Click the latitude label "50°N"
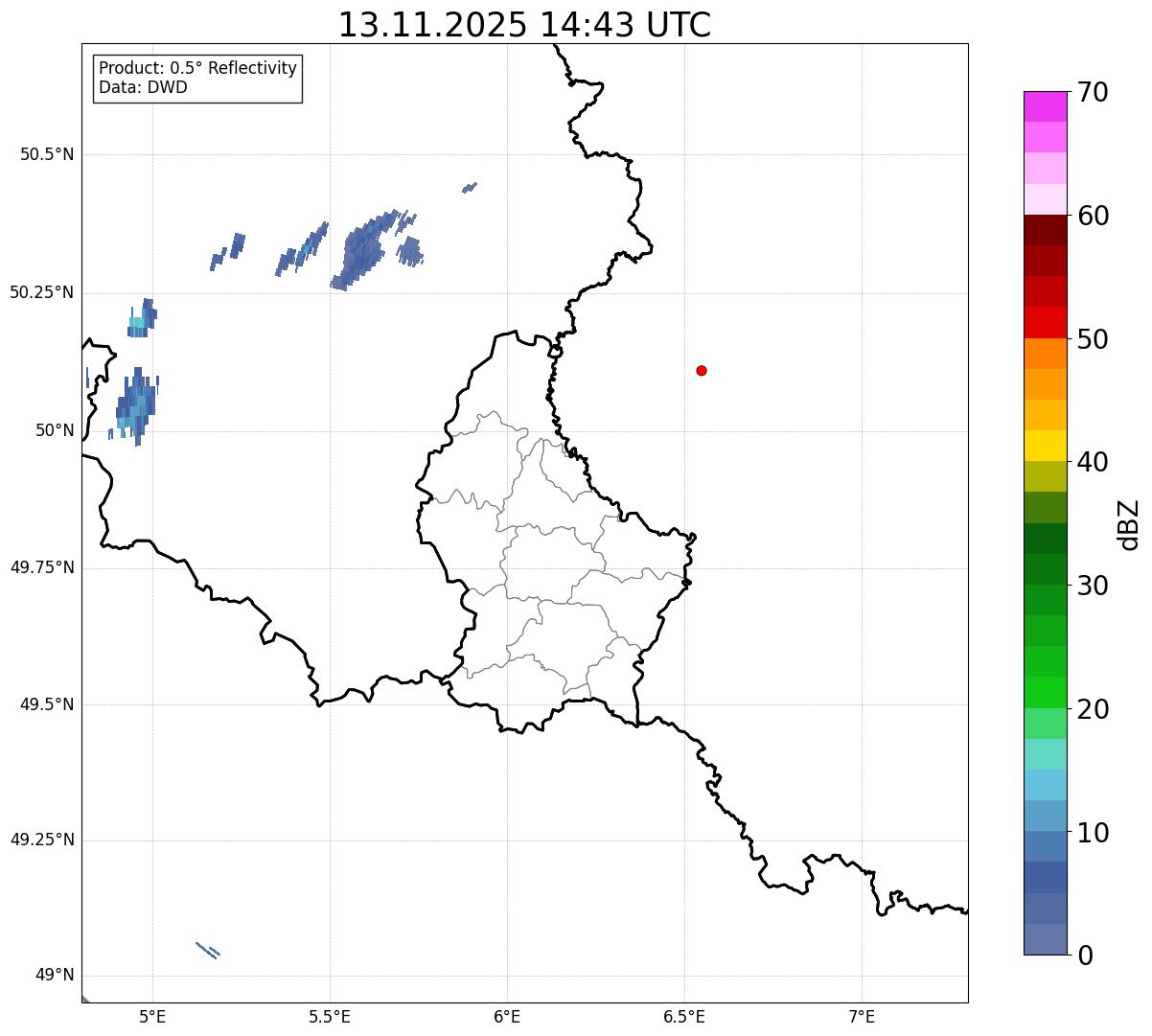 55,431
